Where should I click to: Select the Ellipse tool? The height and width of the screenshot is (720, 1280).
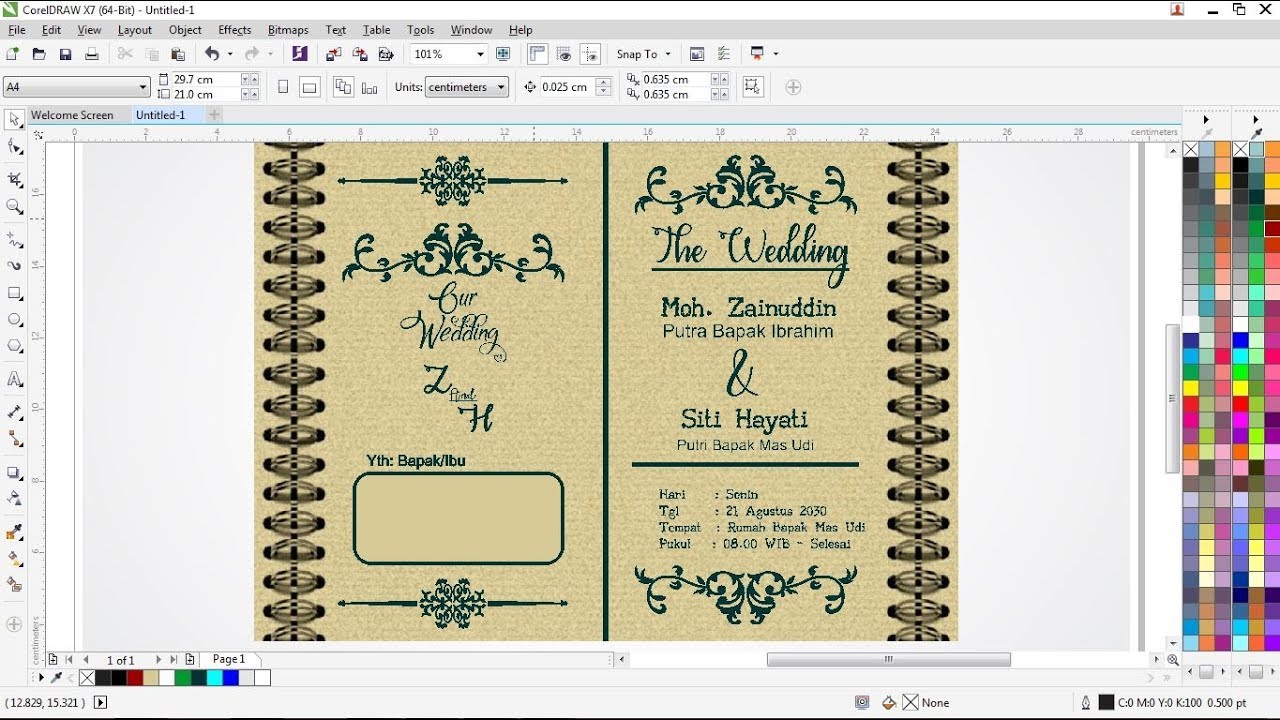tap(14, 320)
